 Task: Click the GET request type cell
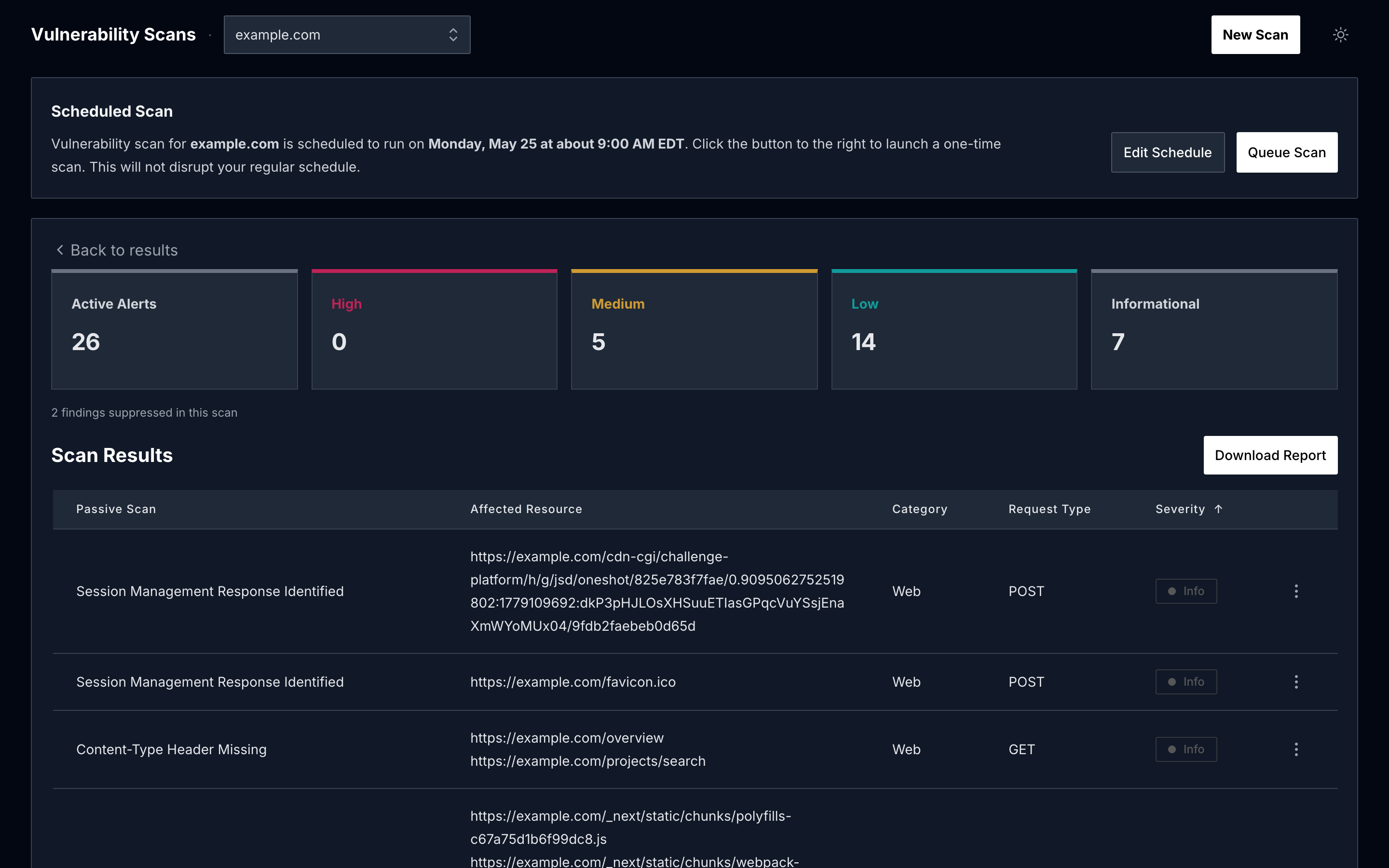point(1021,750)
